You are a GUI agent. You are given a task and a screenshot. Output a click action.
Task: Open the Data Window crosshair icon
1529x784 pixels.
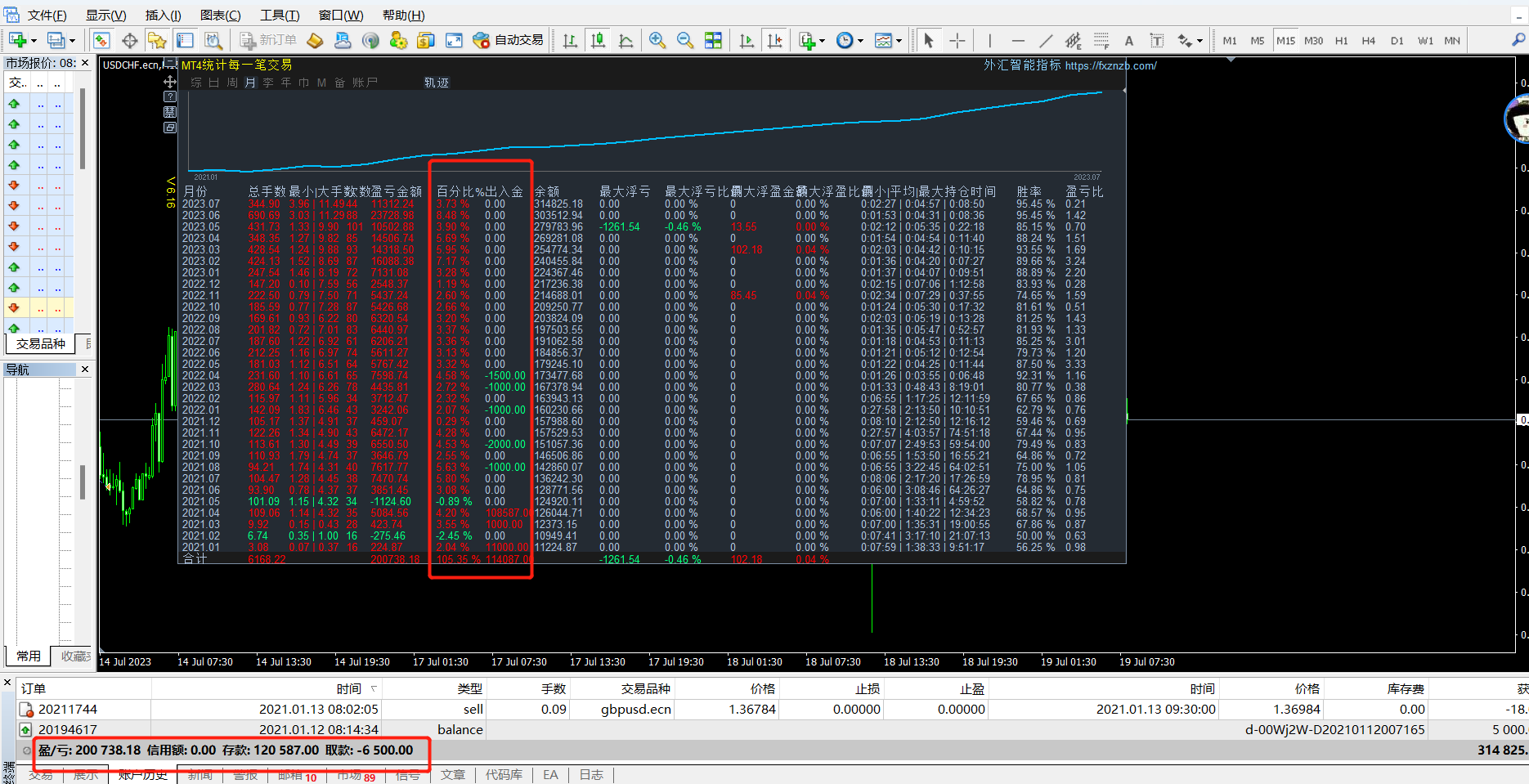click(x=130, y=40)
